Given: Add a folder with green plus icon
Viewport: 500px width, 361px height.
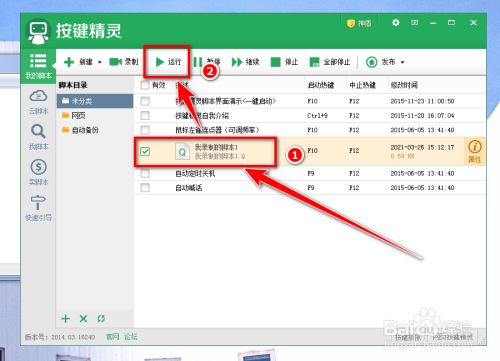Looking at the screenshot, I should (65, 319).
